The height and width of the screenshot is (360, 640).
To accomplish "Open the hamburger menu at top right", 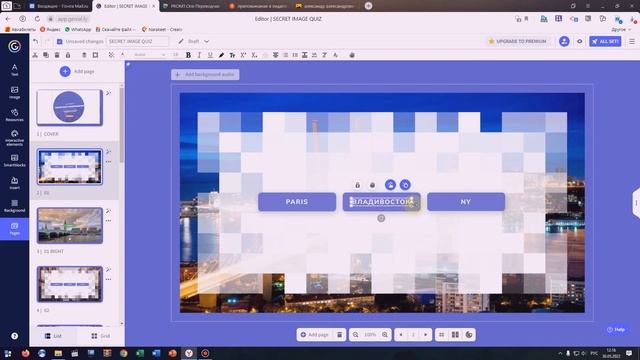I will [x=631, y=41].
